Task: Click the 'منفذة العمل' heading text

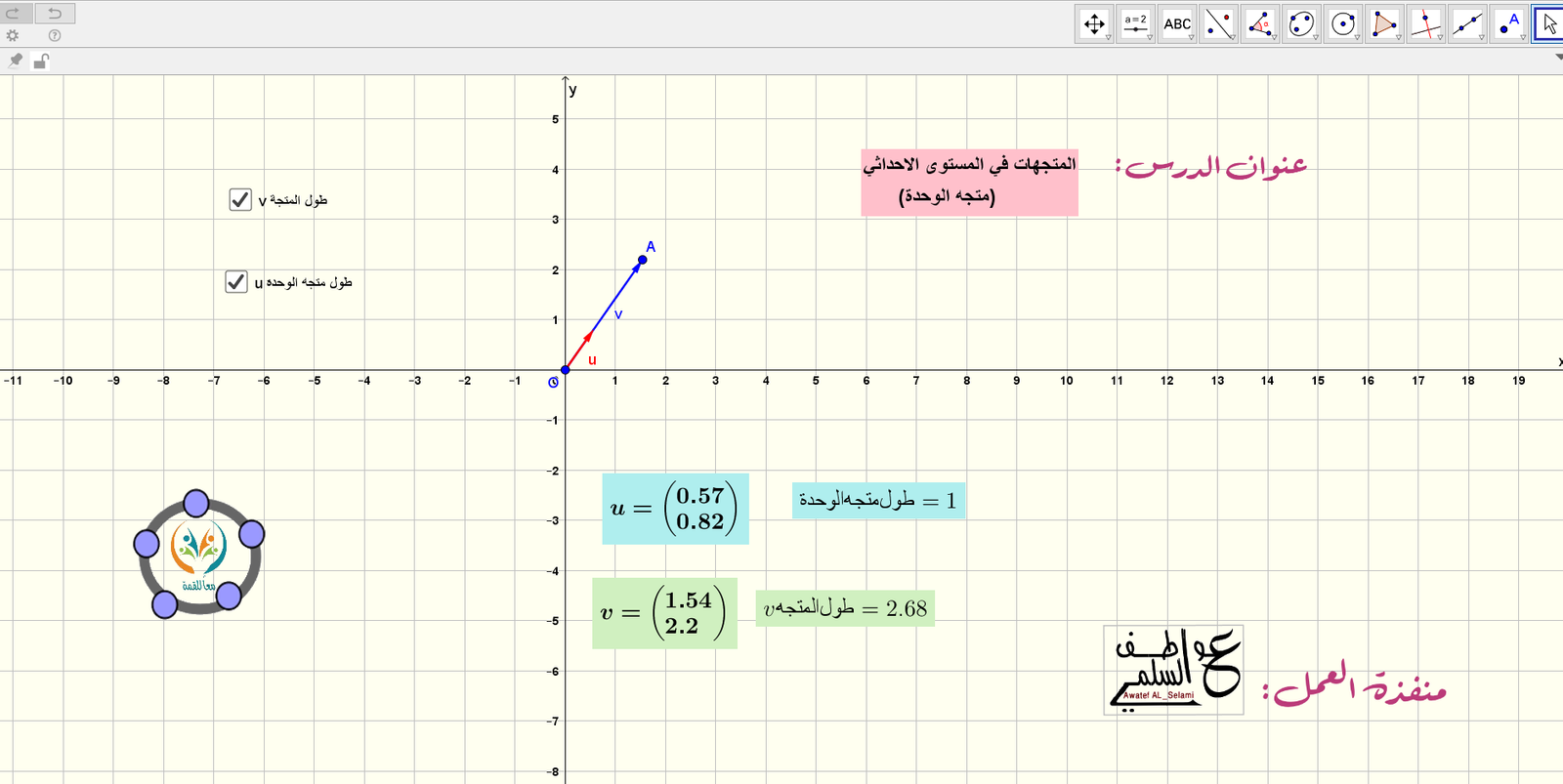Action: click(x=1355, y=685)
